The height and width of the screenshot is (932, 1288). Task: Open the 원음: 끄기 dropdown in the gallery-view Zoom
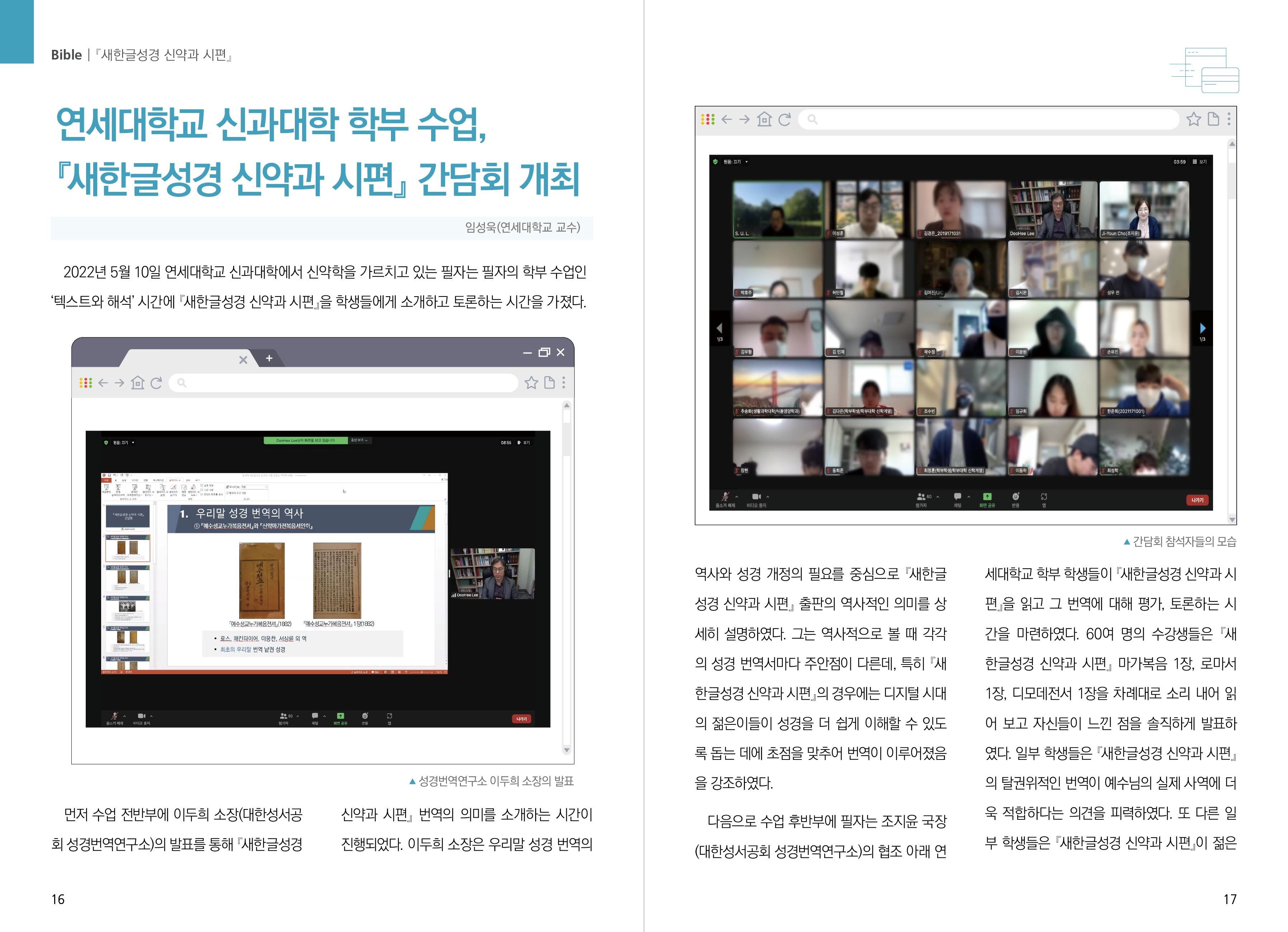click(x=736, y=162)
